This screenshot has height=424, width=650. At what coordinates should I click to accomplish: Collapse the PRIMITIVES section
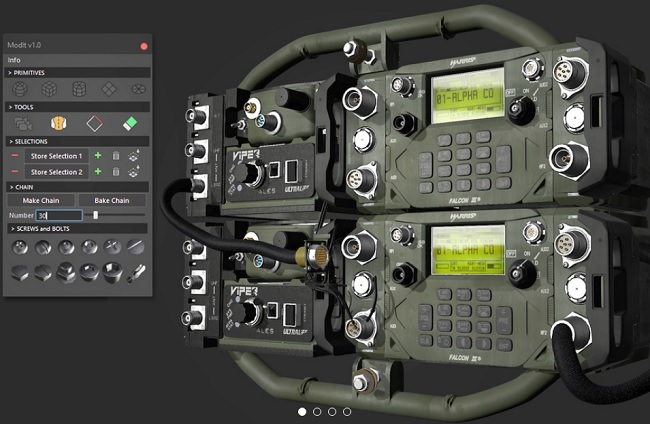click(x=77, y=73)
